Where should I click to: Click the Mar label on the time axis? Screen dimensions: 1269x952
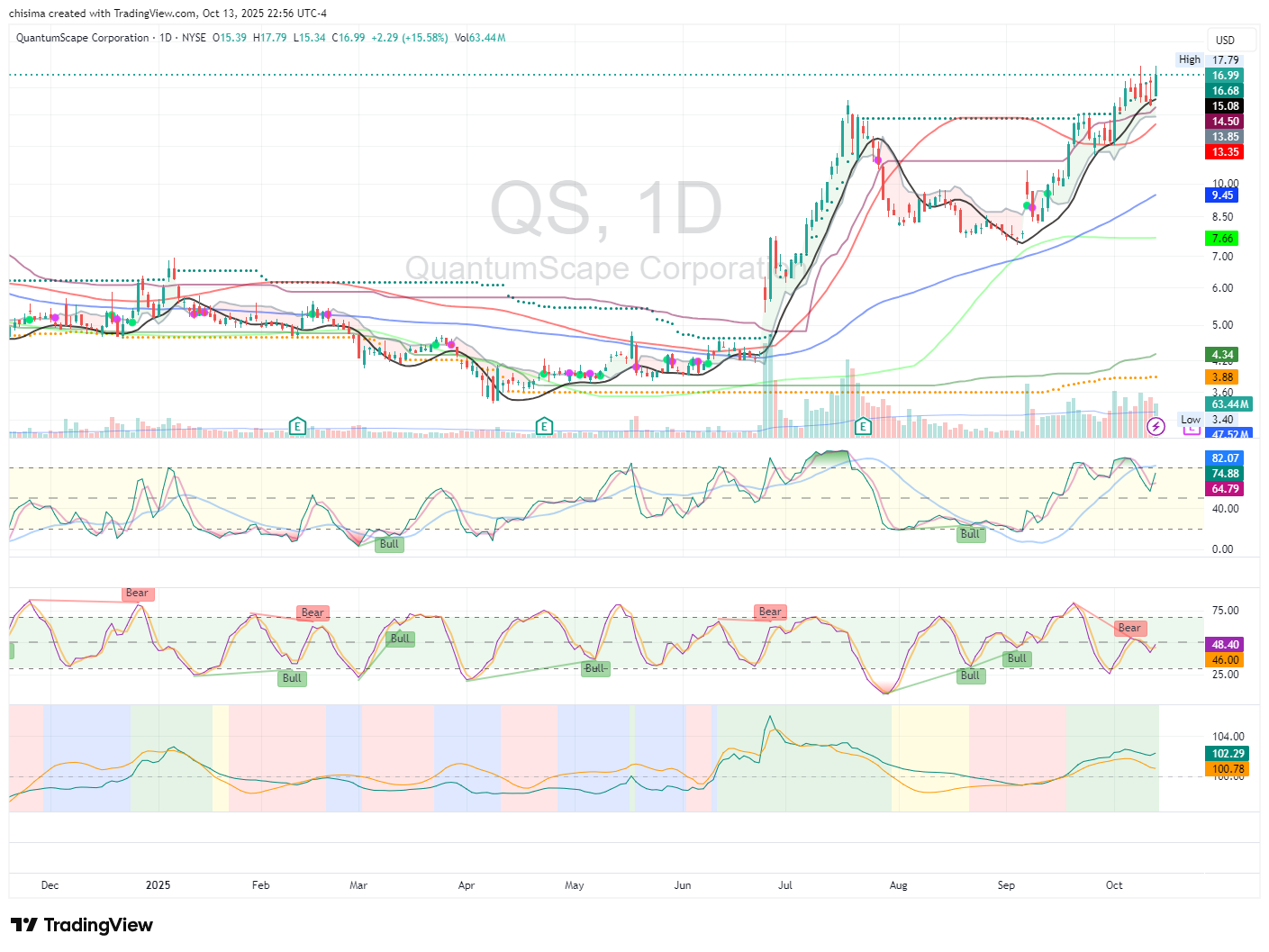358,885
